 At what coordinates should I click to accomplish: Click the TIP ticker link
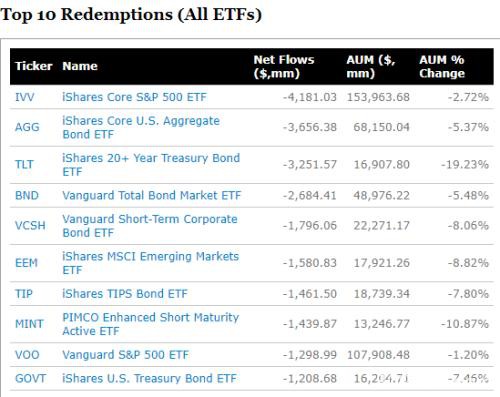pos(24,294)
